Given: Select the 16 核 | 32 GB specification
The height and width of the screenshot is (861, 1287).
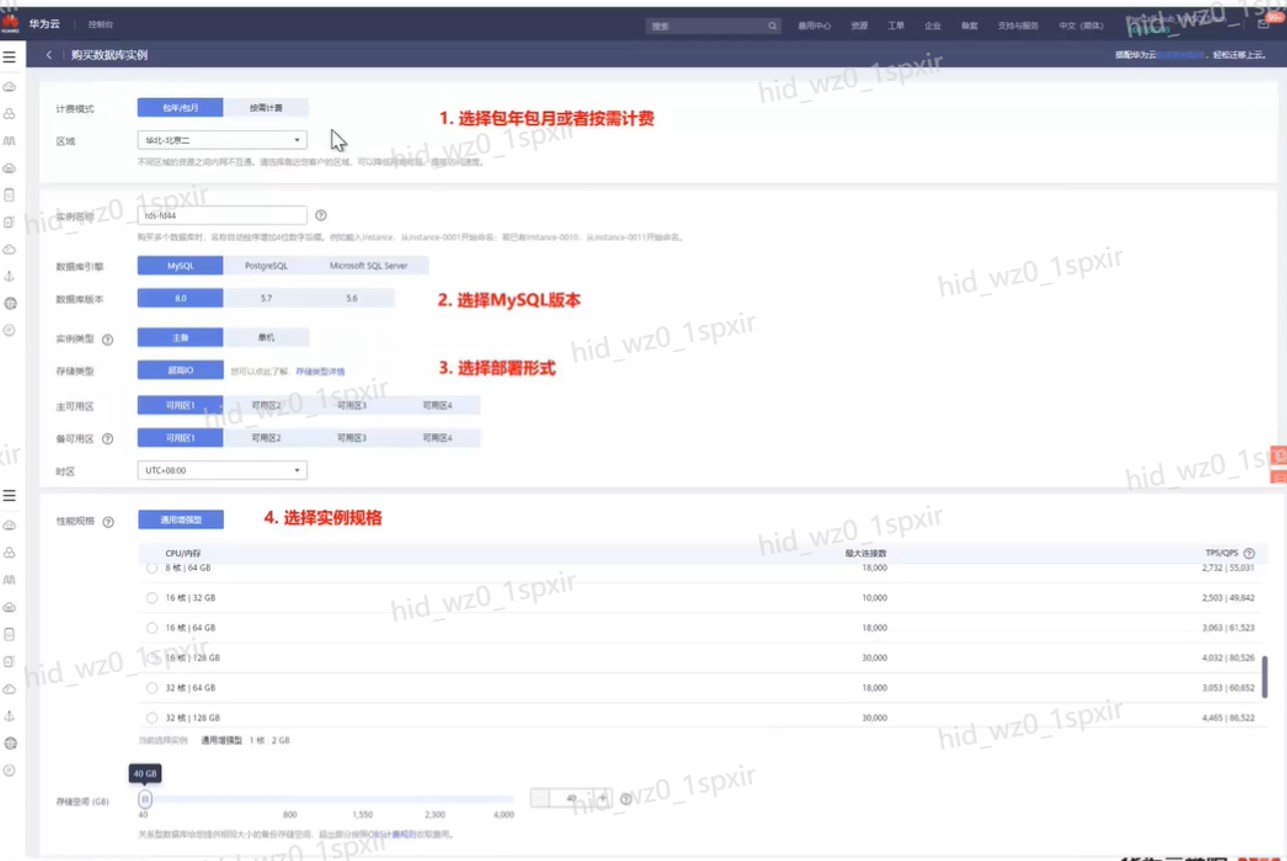Looking at the screenshot, I should 152,598.
